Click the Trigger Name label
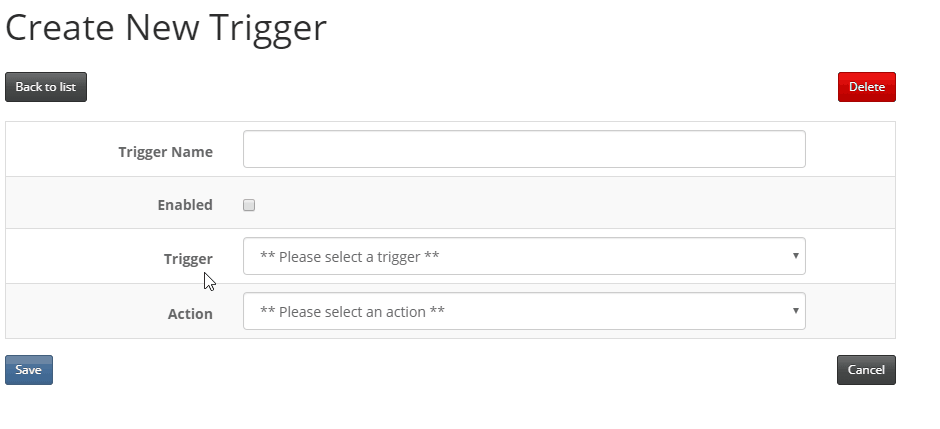940x429 pixels. pos(165,152)
